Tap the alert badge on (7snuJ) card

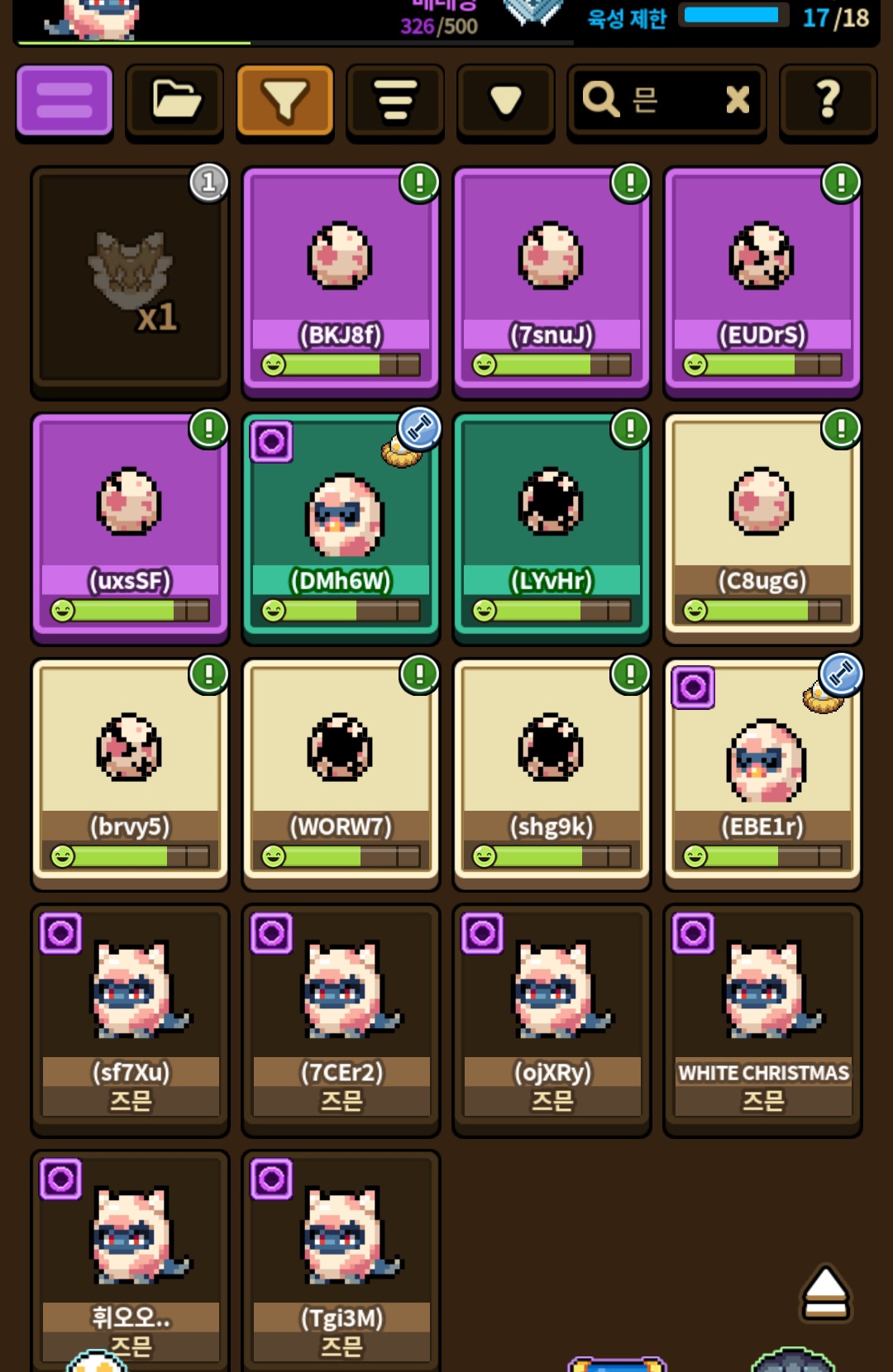(x=631, y=183)
